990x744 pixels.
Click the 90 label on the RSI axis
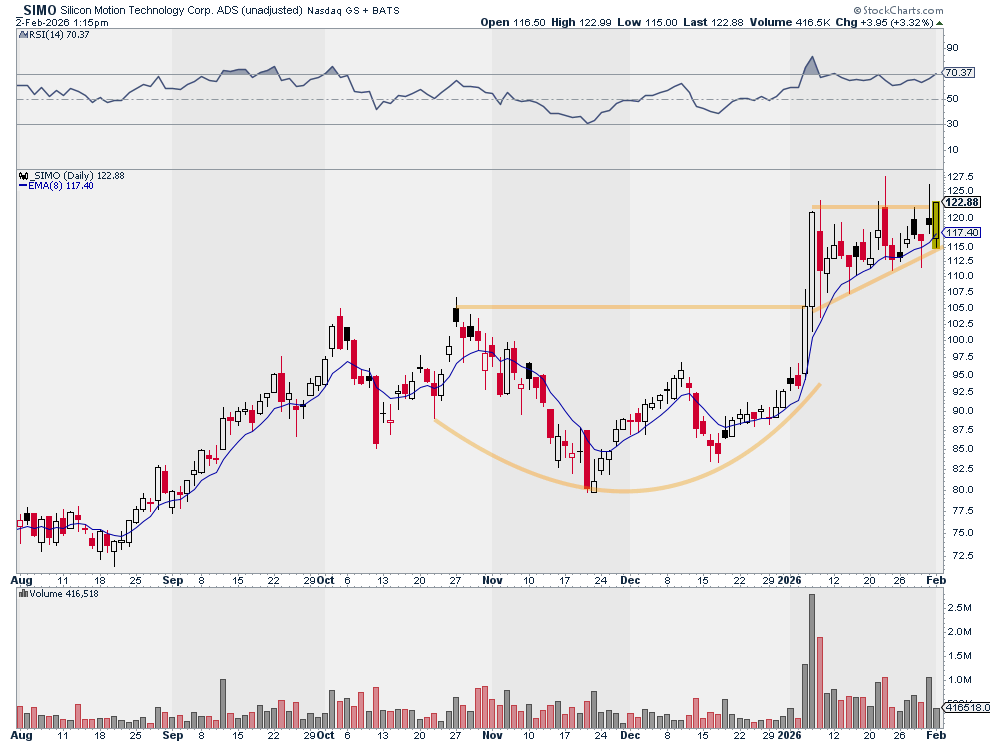click(x=952, y=48)
